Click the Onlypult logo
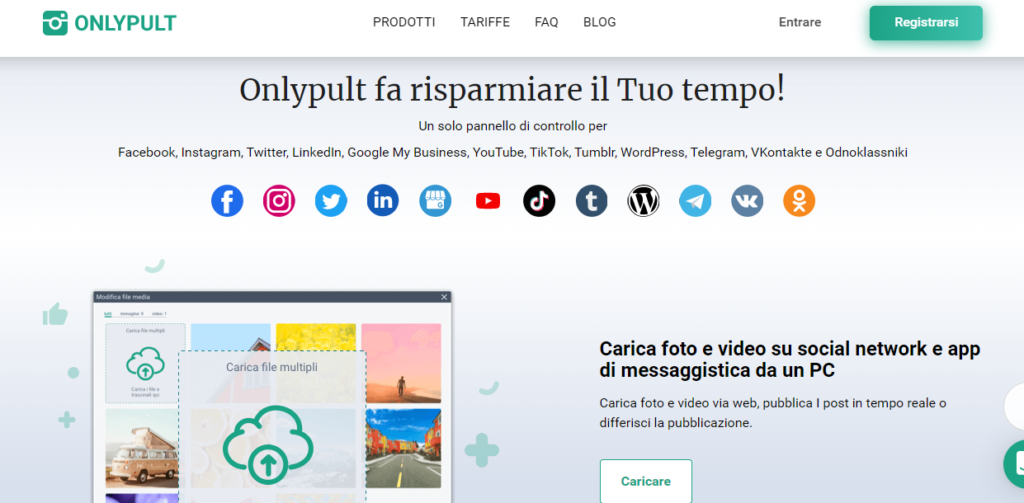Screen dimensions: 1024x503 (110, 23)
